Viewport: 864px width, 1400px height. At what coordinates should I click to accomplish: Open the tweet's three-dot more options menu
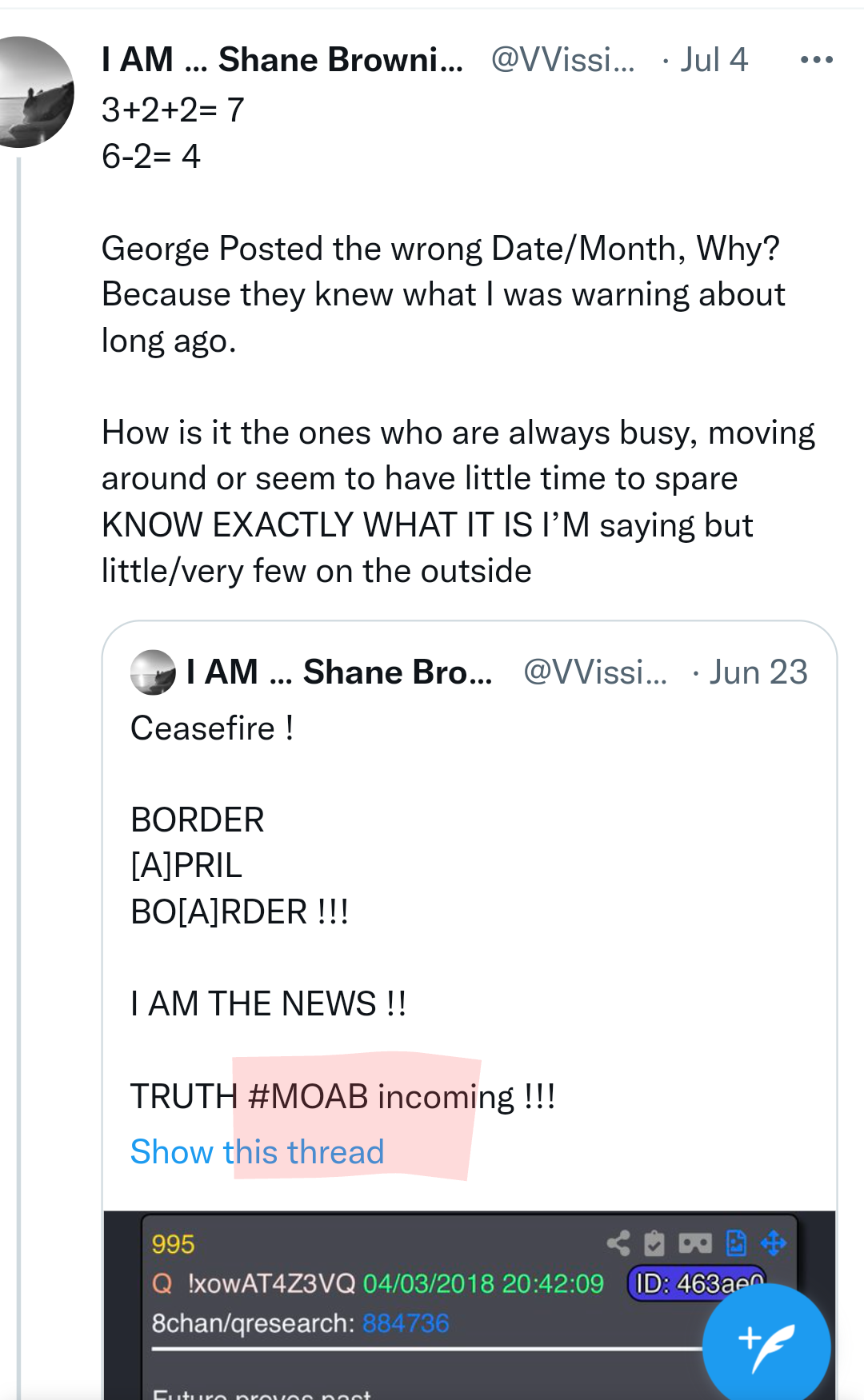[816, 60]
